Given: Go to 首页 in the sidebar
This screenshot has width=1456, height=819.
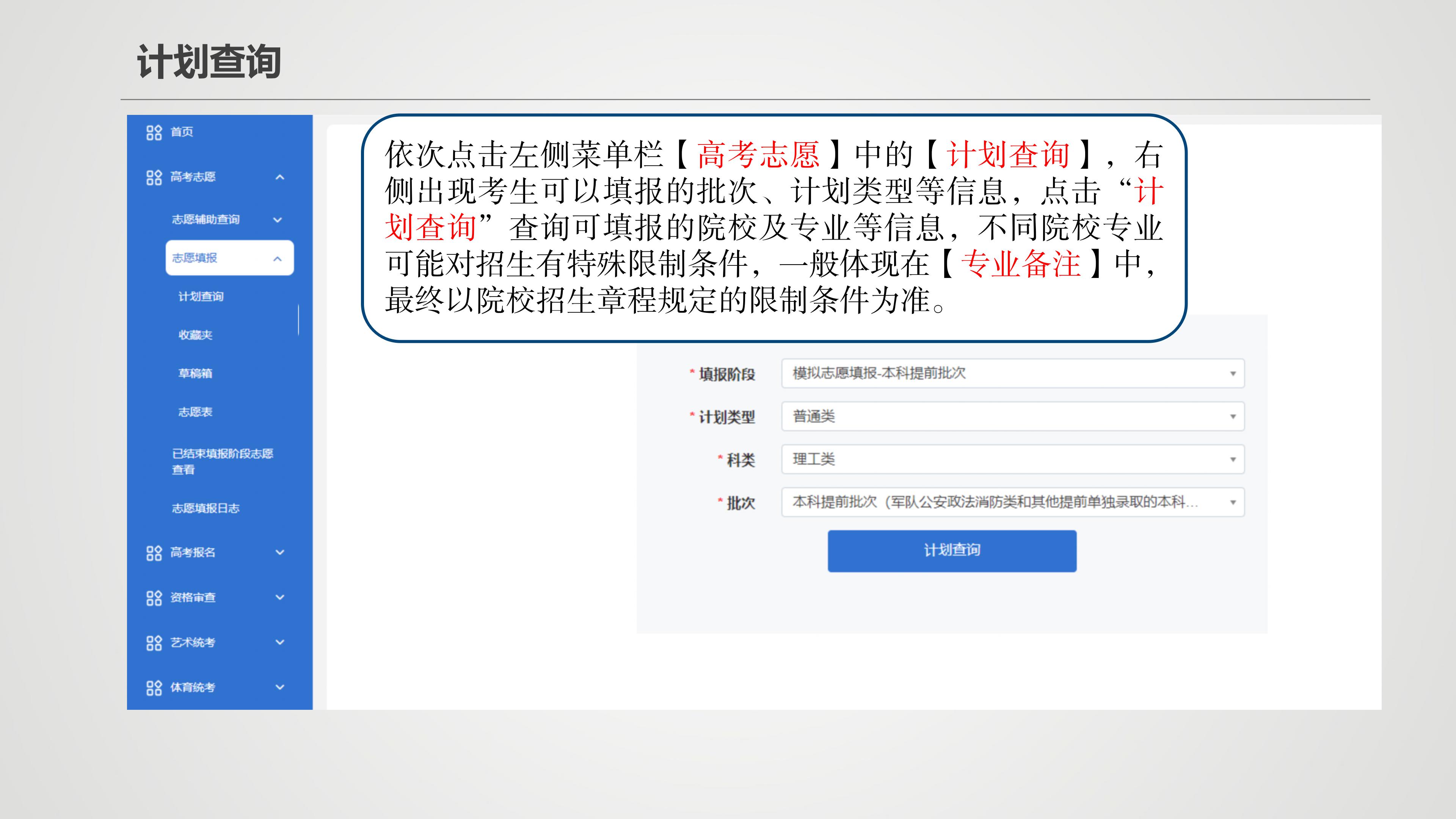Looking at the screenshot, I should pyautogui.click(x=182, y=132).
